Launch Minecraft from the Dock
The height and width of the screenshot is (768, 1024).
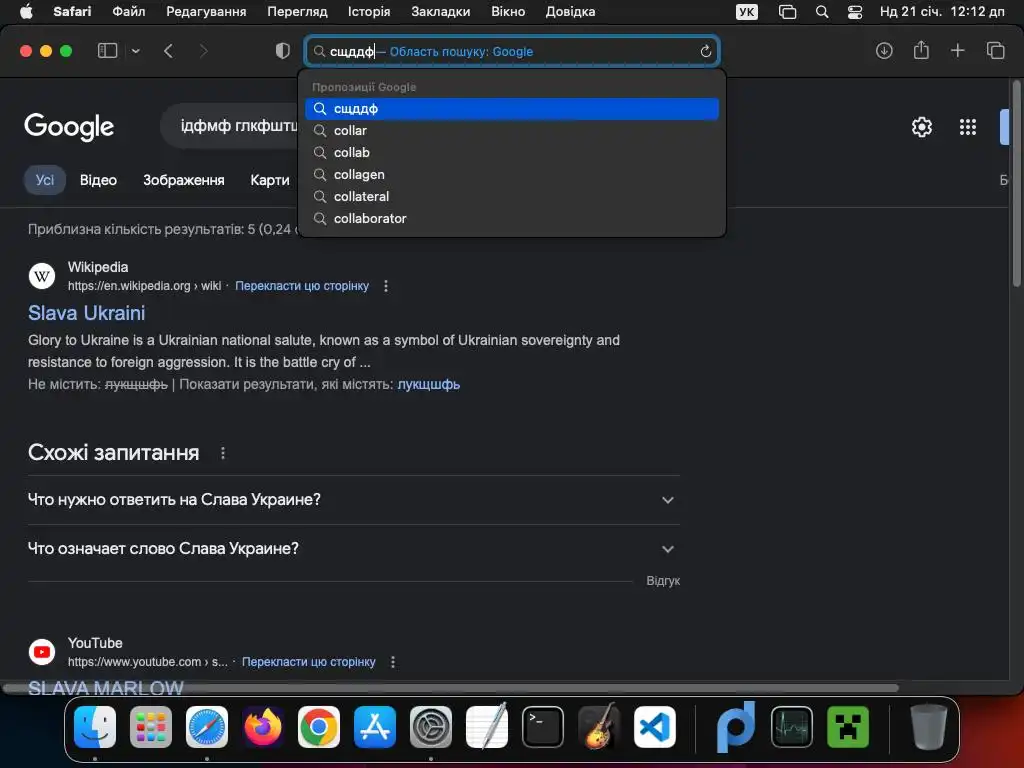(848, 727)
